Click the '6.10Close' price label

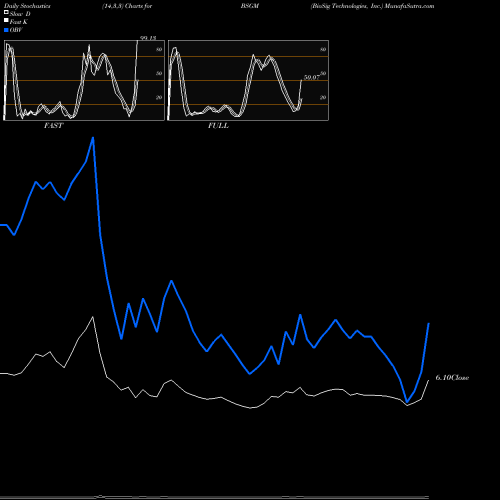pos(452,378)
